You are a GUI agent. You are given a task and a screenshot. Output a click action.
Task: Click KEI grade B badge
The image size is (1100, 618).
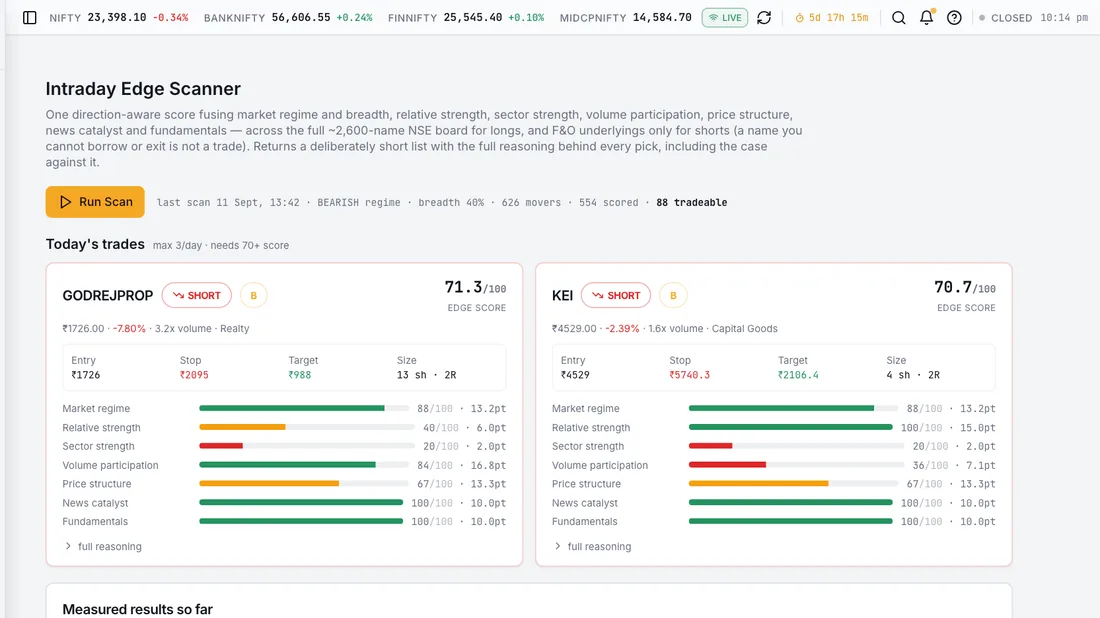(x=673, y=295)
